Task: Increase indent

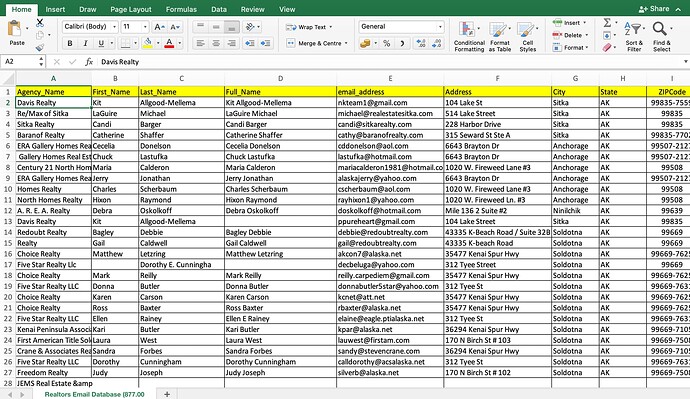Action: click(x=265, y=43)
